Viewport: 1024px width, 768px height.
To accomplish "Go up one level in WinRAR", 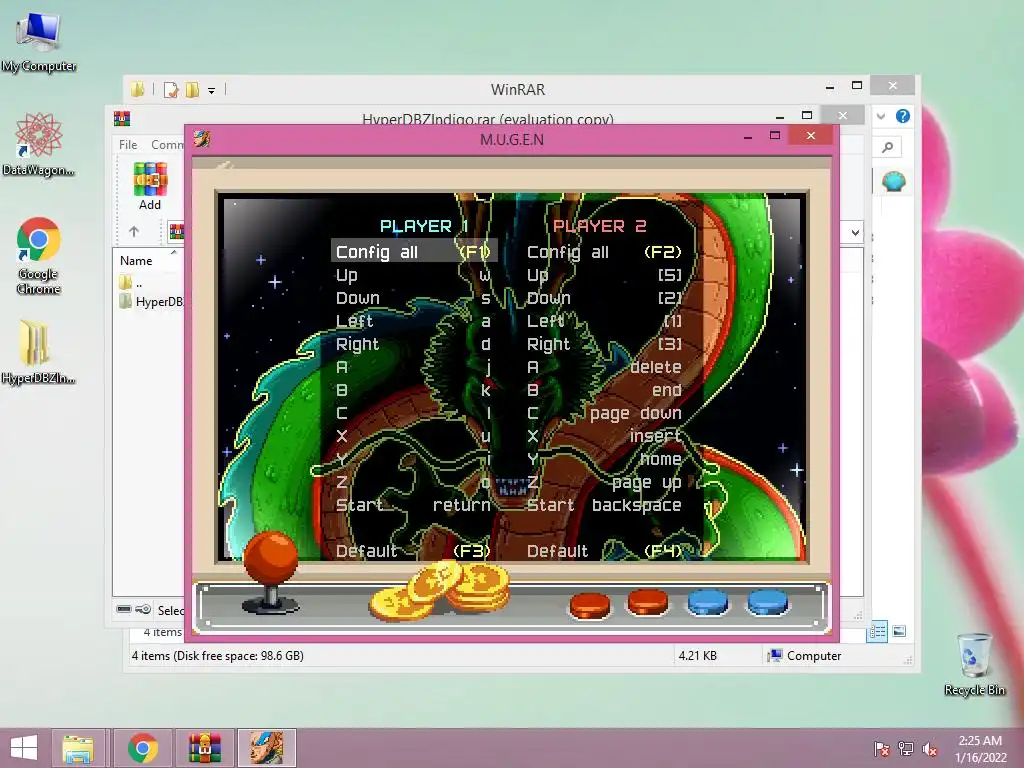I will tap(134, 231).
